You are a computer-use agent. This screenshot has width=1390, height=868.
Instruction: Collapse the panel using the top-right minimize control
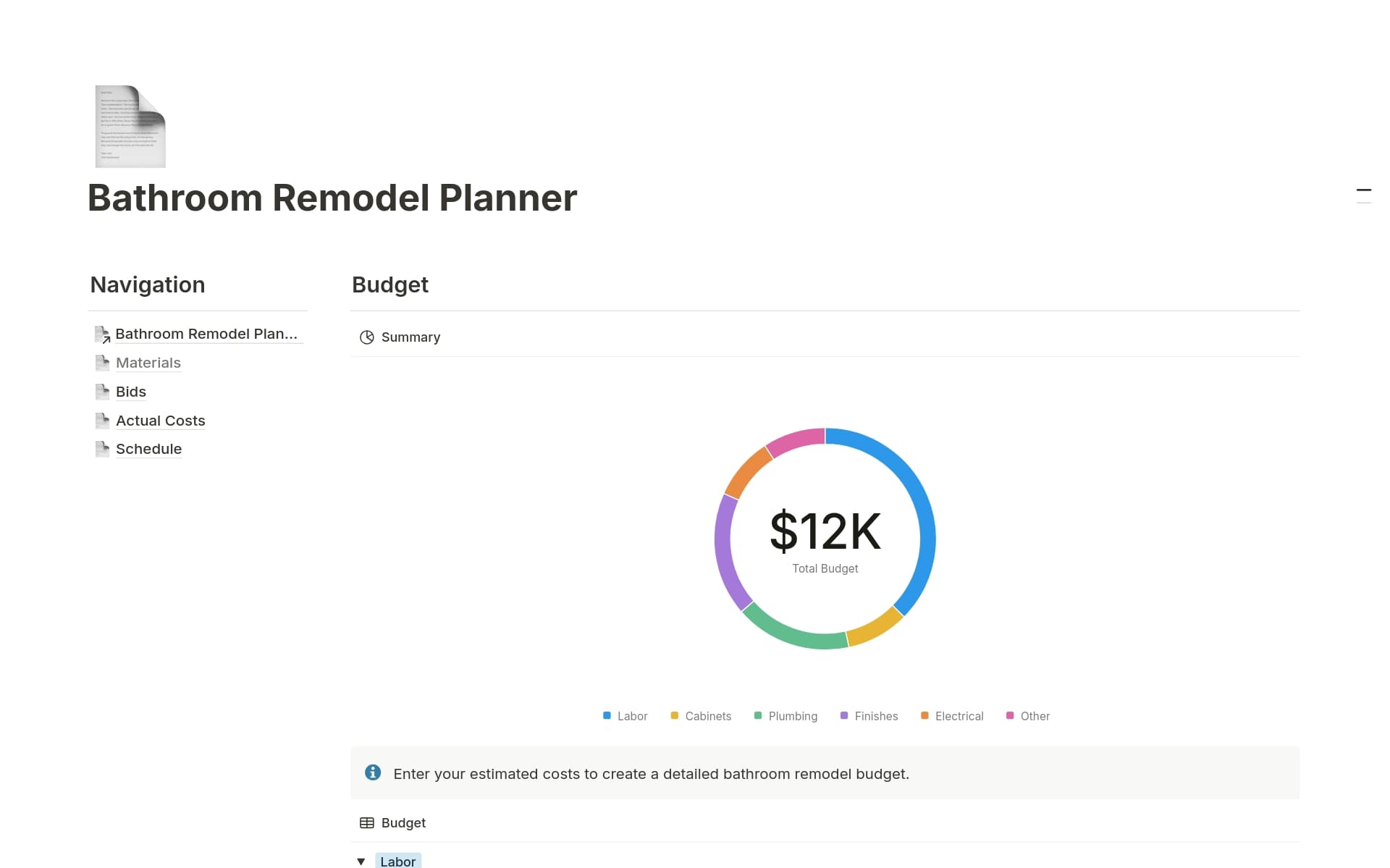coord(1364,190)
